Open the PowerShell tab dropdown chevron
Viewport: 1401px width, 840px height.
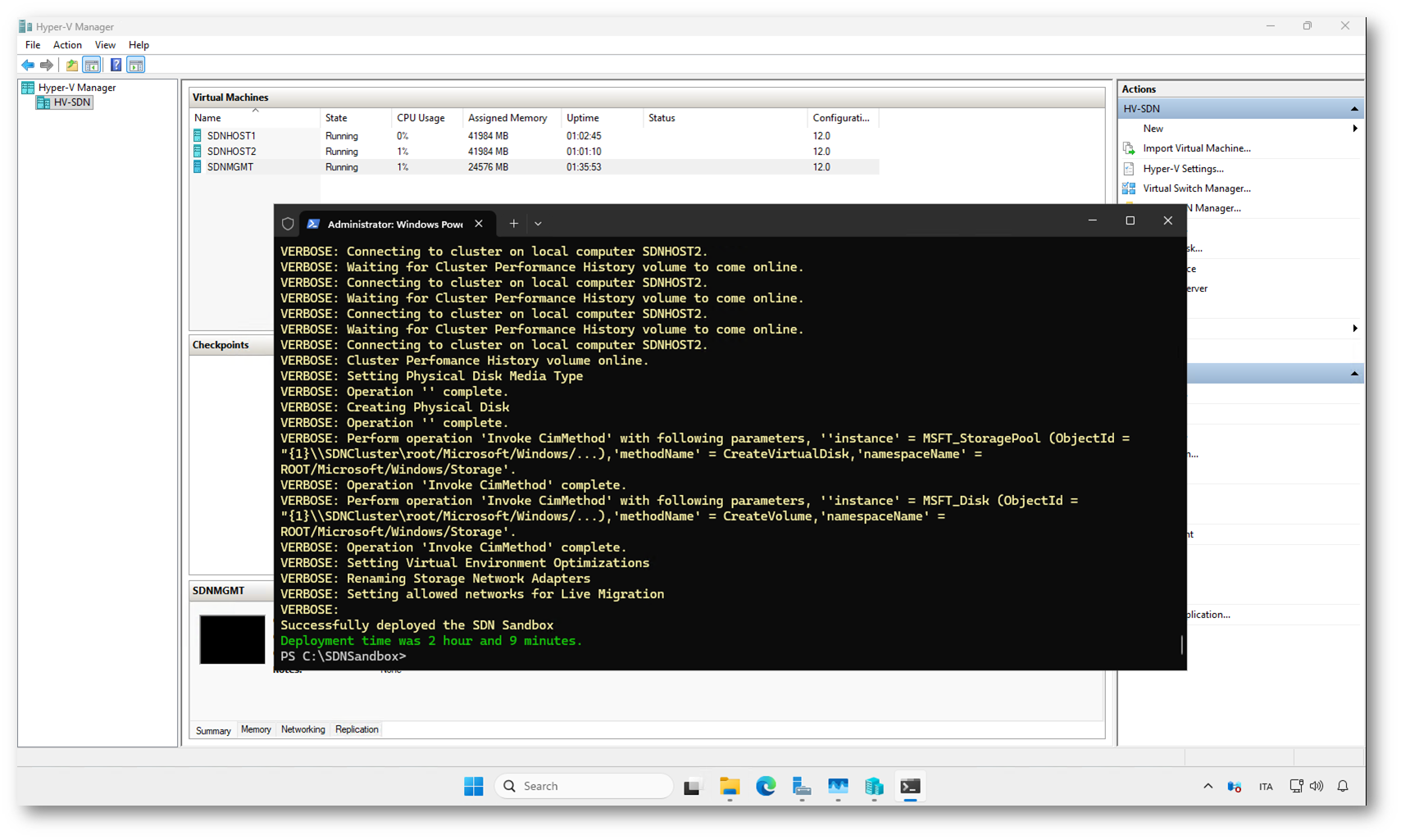[538, 224]
